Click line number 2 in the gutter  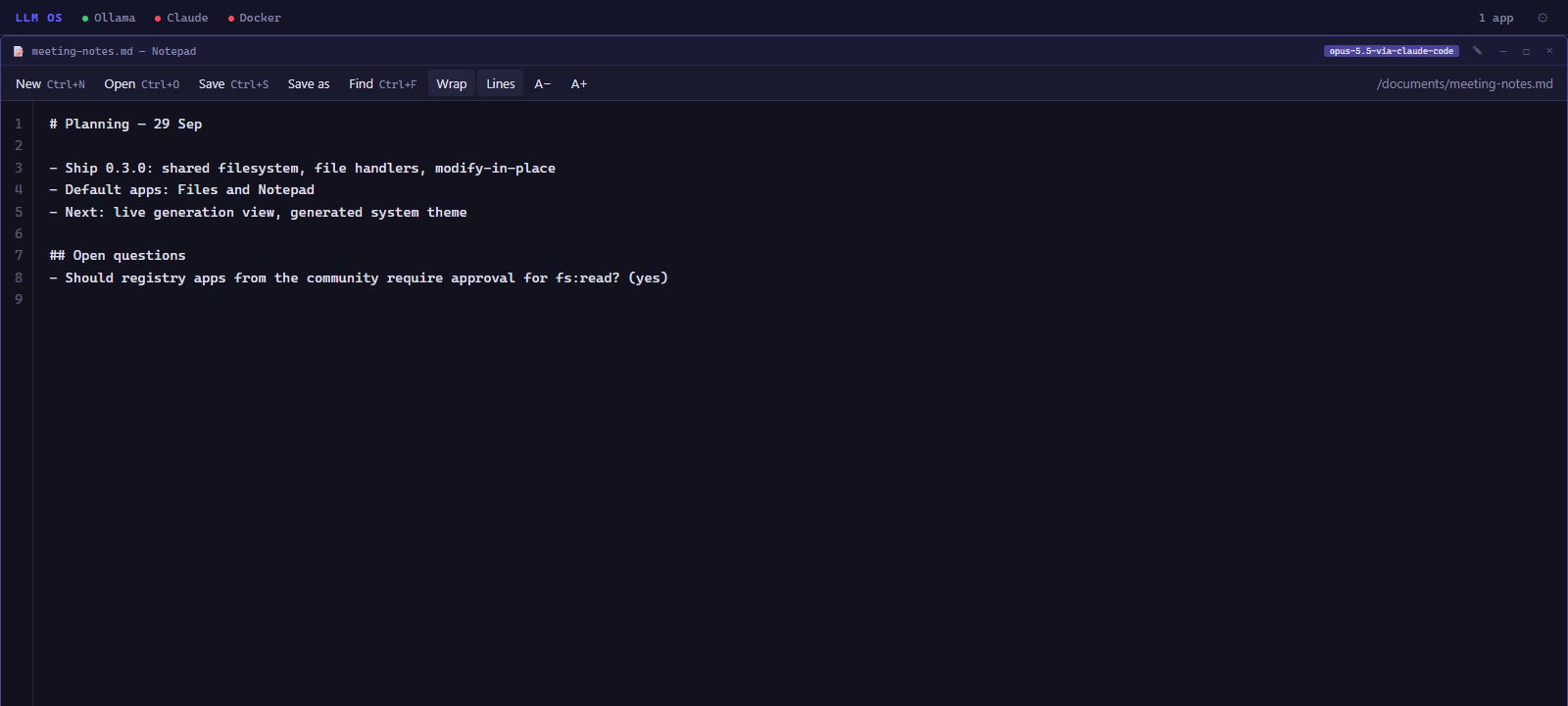point(19,146)
